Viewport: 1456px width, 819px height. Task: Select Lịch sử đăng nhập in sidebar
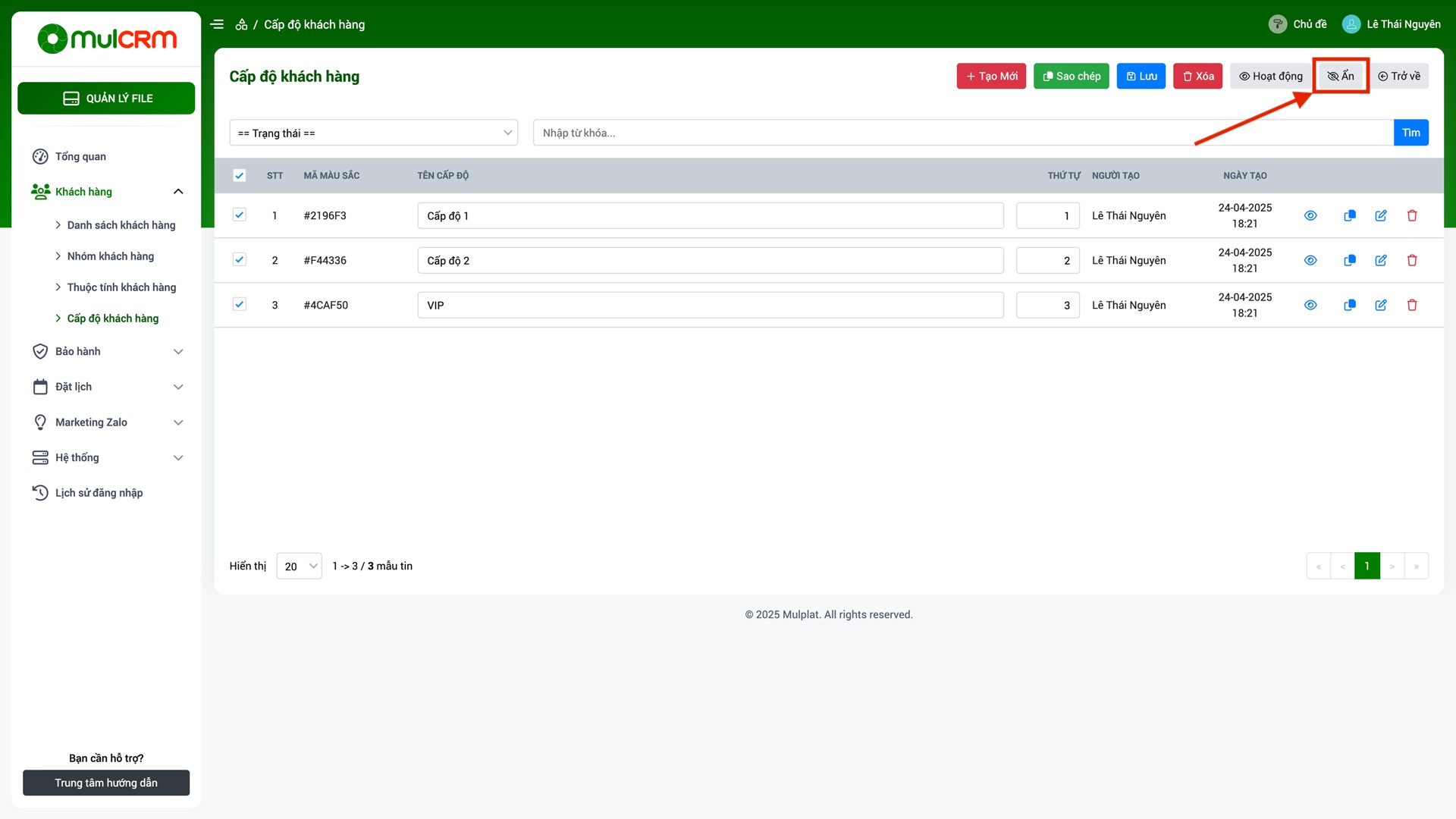tap(99, 493)
